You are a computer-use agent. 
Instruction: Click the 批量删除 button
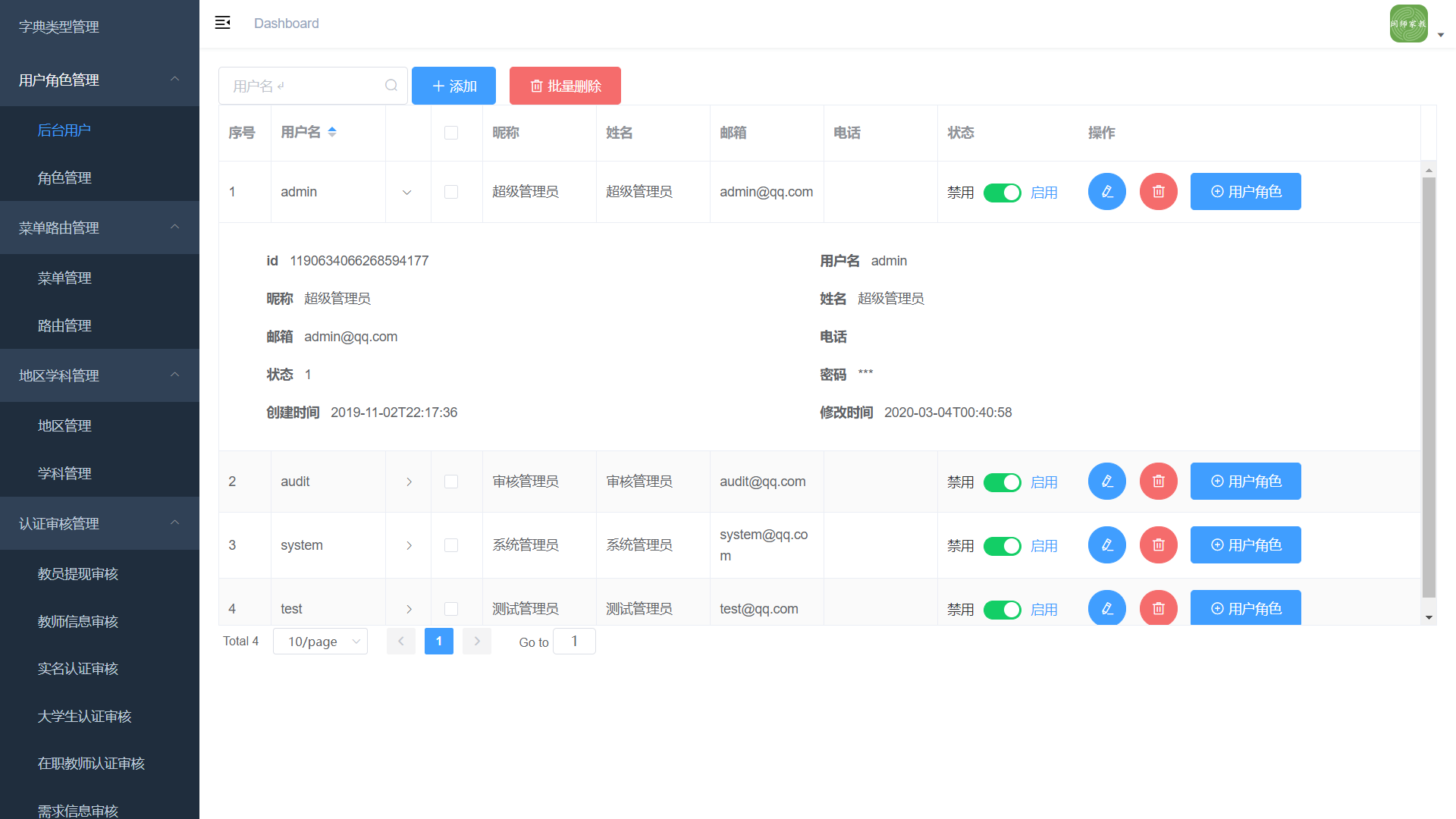(565, 86)
